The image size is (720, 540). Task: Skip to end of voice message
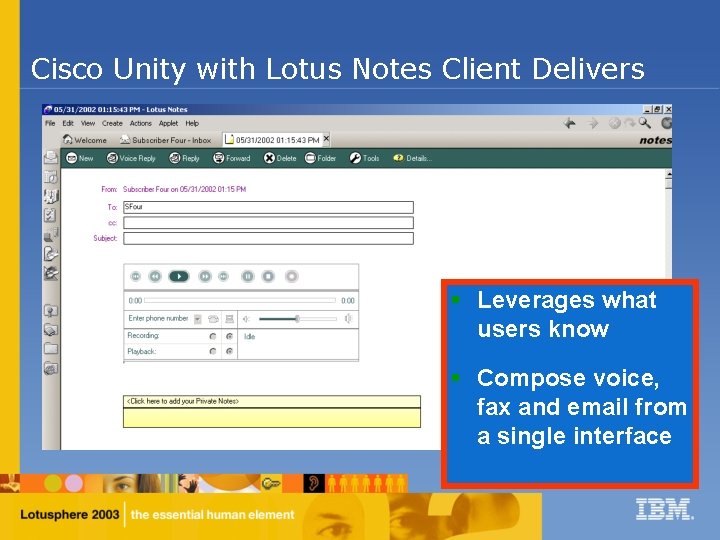tap(223, 276)
